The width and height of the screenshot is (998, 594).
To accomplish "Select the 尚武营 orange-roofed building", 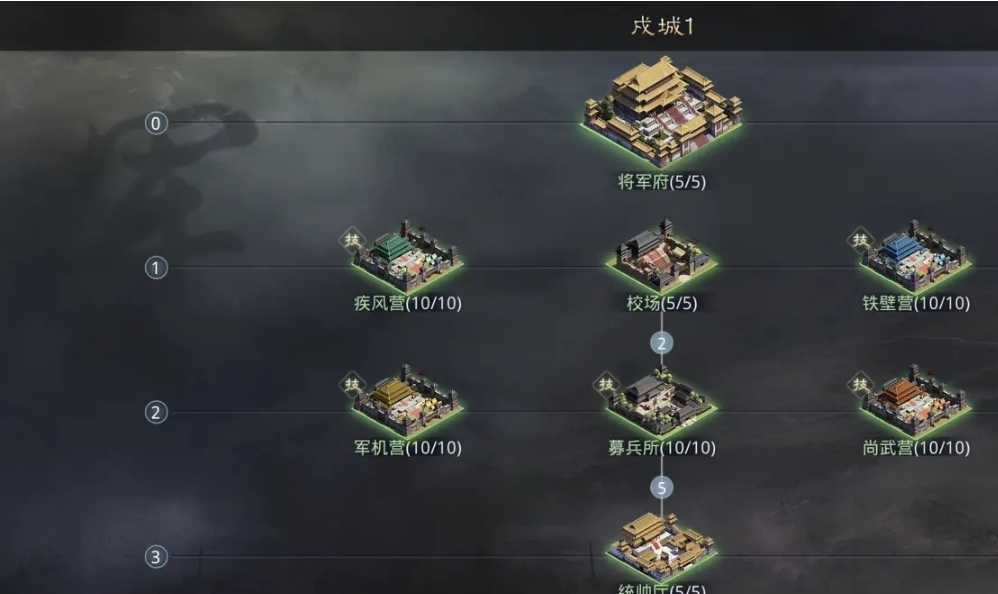I will point(916,400).
